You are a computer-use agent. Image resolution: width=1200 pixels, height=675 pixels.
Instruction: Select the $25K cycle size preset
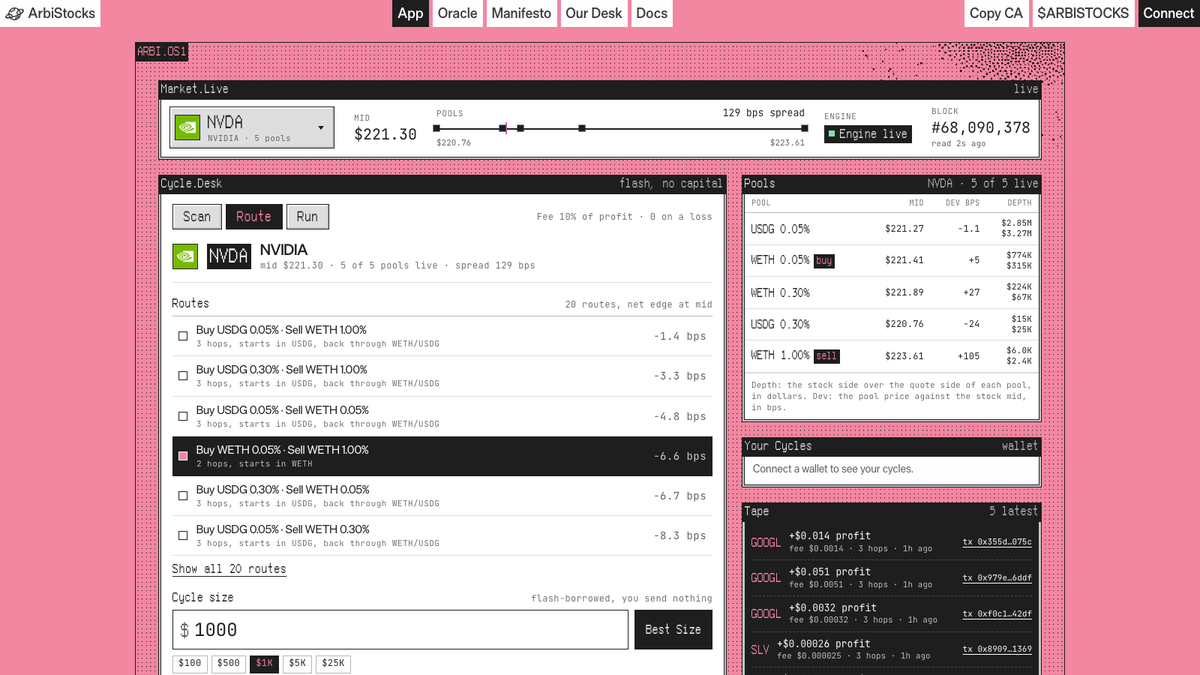click(334, 663)
